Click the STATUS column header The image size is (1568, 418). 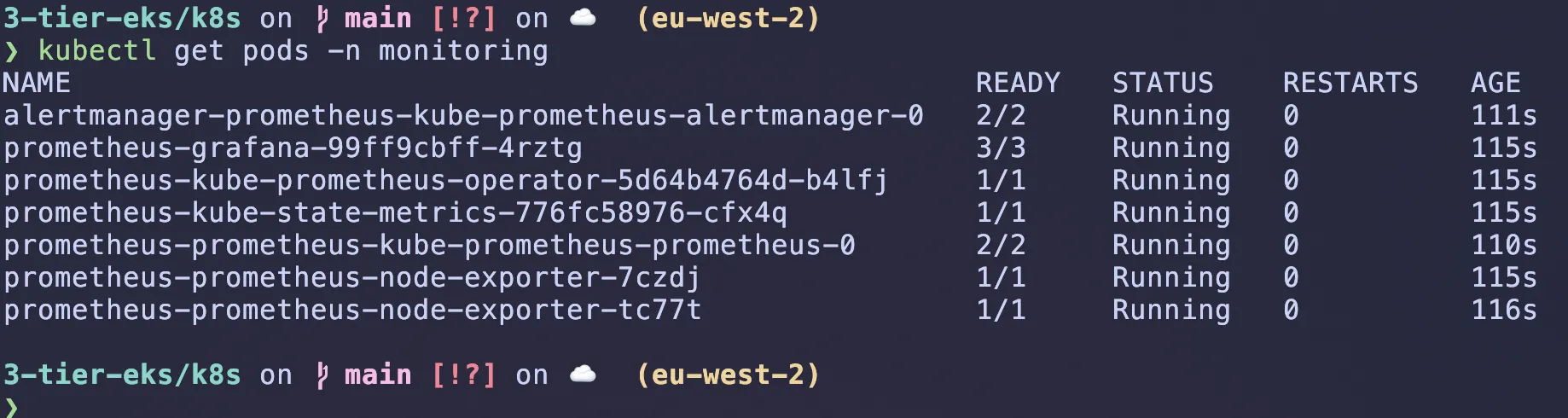coord(1163,83)
